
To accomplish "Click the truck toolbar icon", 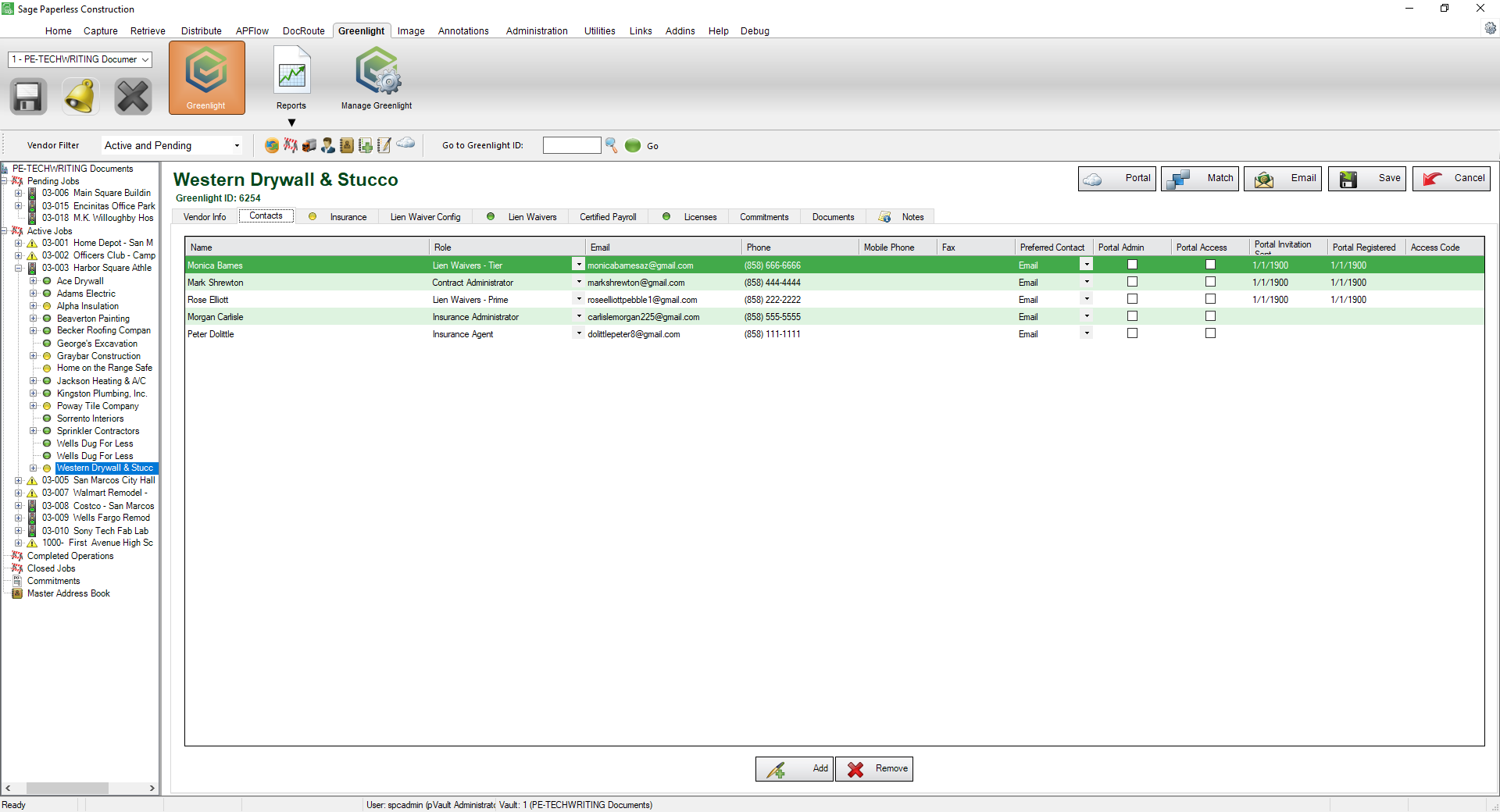I will (309, 145).
